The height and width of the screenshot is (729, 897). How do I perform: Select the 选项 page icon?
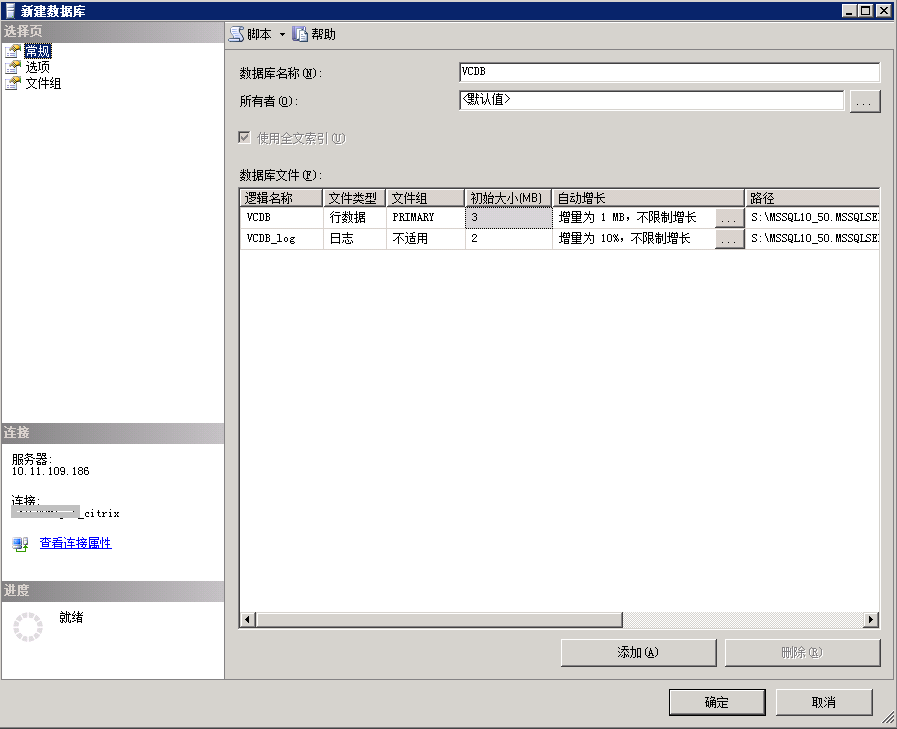pyautogui.click(x=13, y=68)
